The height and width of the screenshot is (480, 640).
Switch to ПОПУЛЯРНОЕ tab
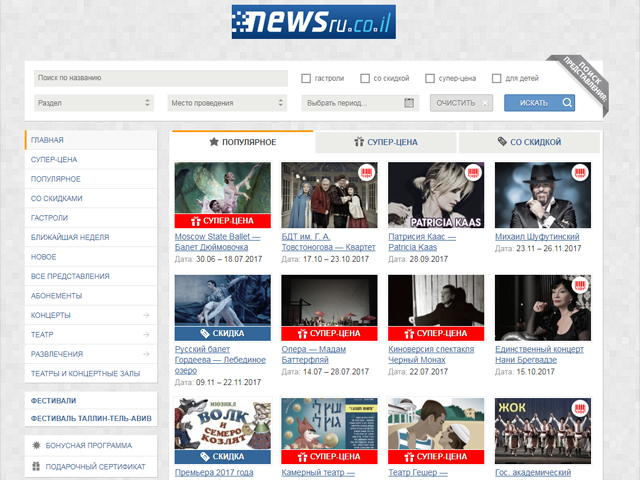click(242, 142)
